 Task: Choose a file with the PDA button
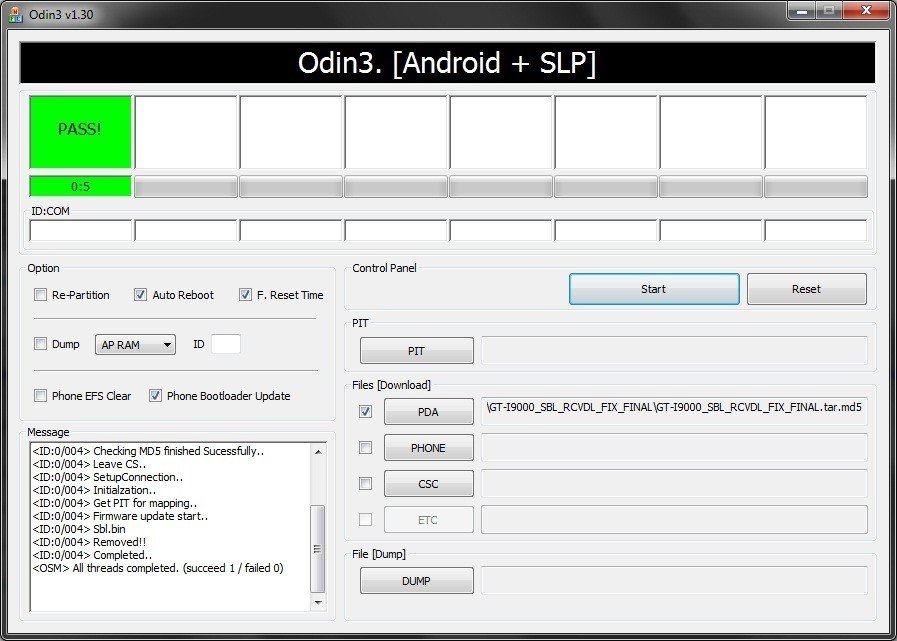coord(428,411)
